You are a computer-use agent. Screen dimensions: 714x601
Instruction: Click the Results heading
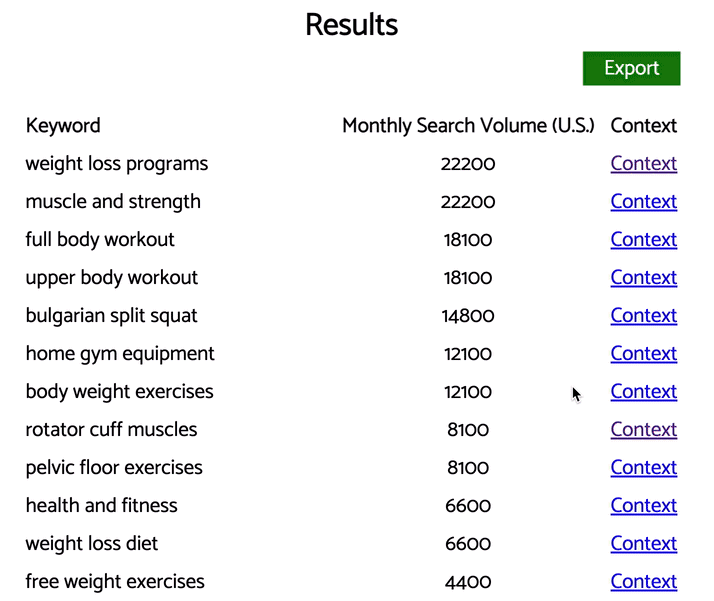coord(351,25)
